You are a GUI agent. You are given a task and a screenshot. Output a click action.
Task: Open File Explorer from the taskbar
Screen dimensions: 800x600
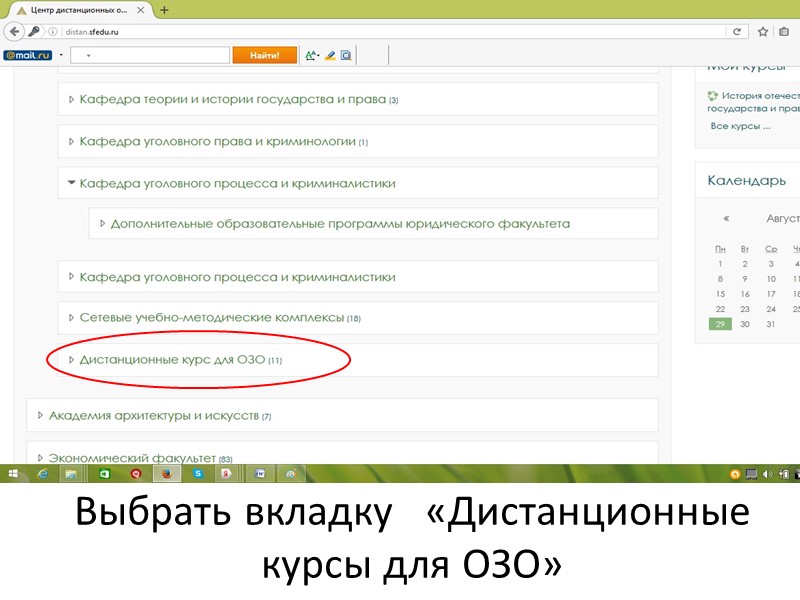click(71, 474)
